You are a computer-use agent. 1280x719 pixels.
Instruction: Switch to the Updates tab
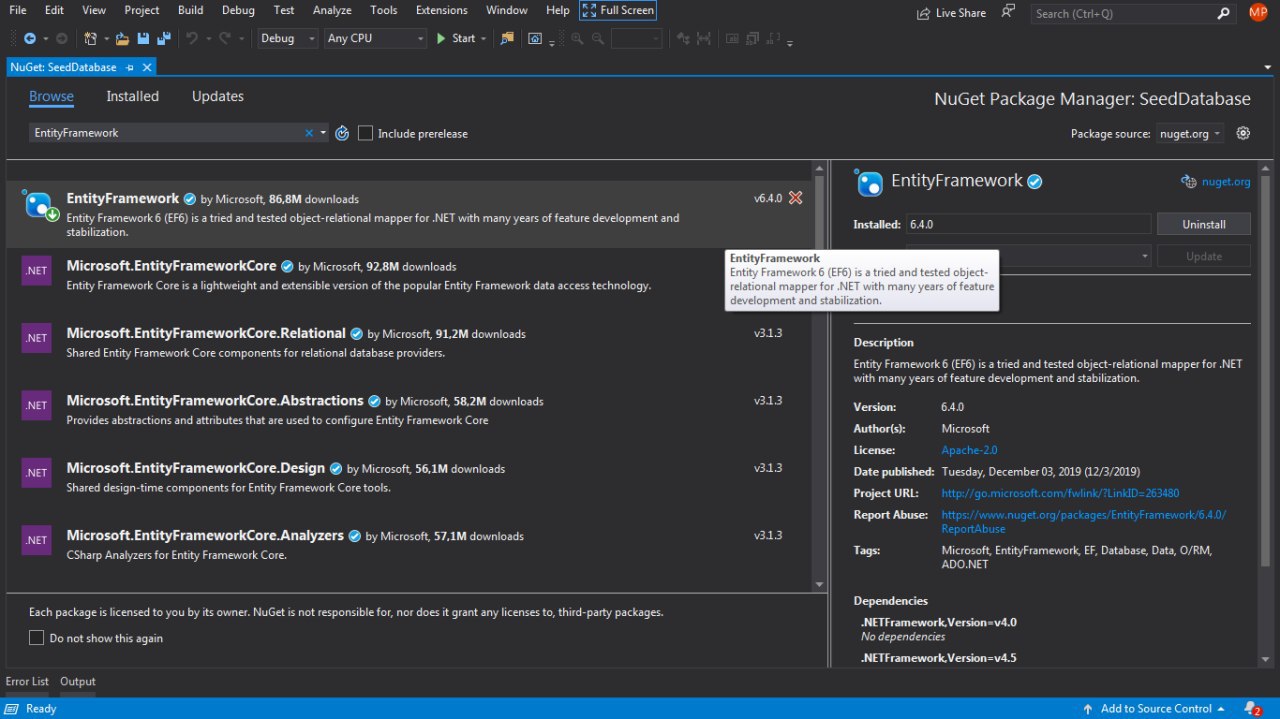(217, 96)
